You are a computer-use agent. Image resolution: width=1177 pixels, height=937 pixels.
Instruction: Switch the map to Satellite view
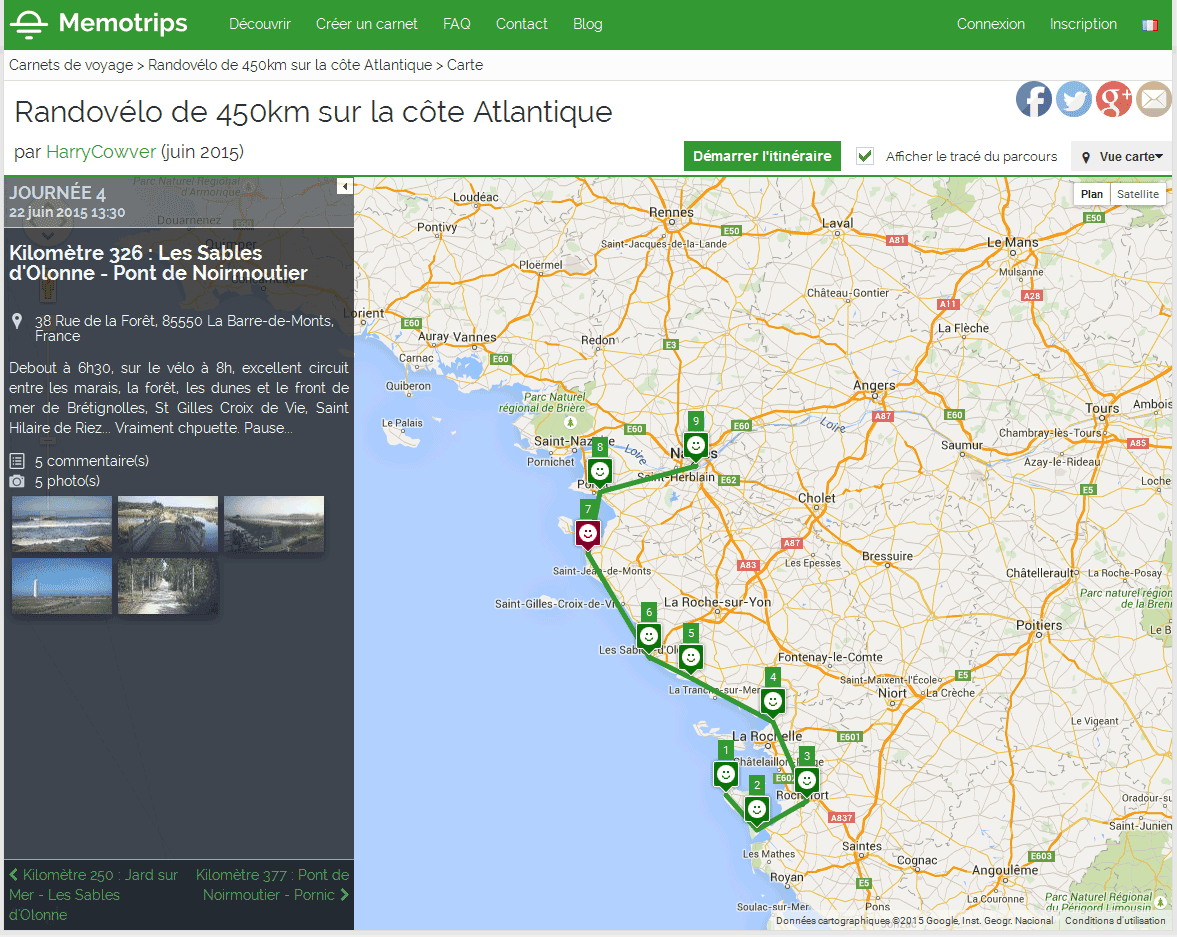[1137, 194]
